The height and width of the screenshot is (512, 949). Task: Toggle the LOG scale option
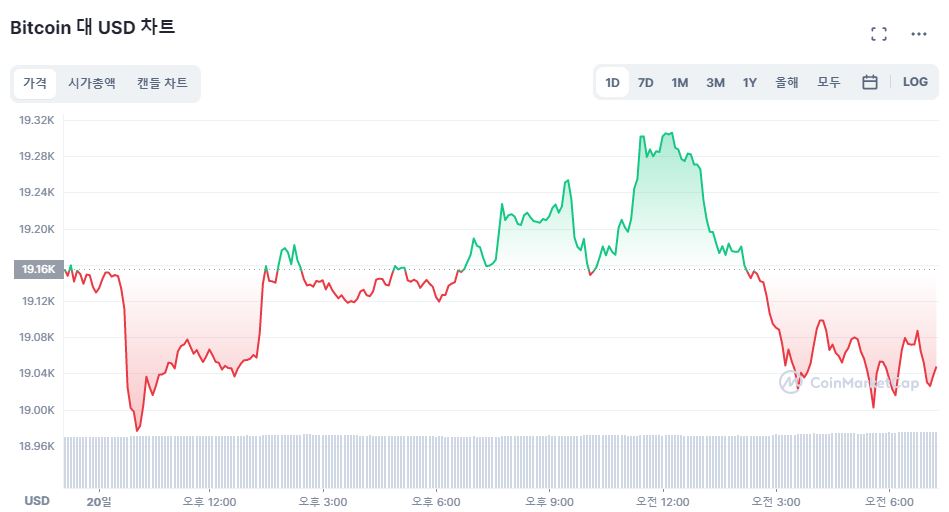pos(915,82)
